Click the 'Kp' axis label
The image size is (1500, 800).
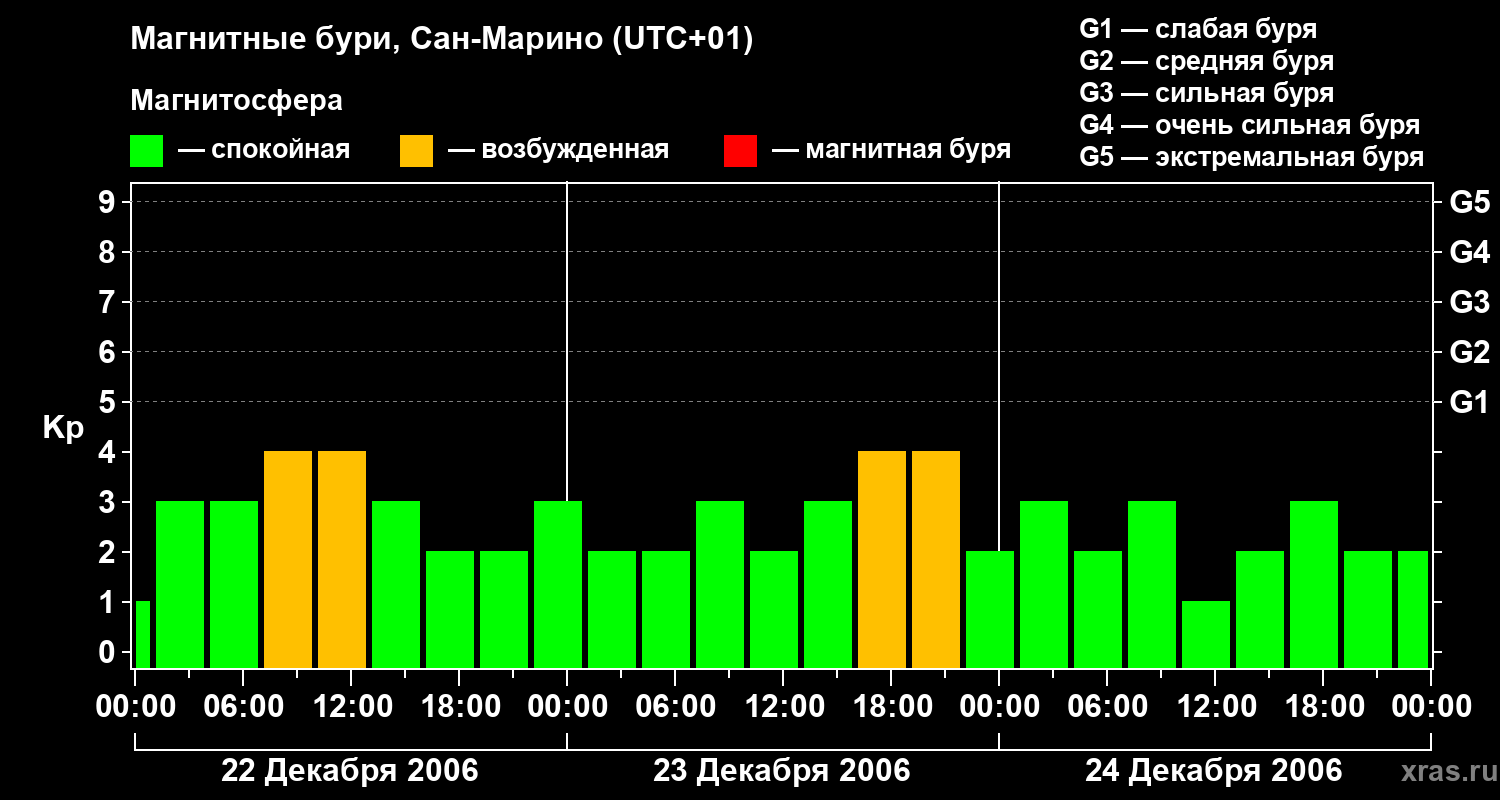63,428
